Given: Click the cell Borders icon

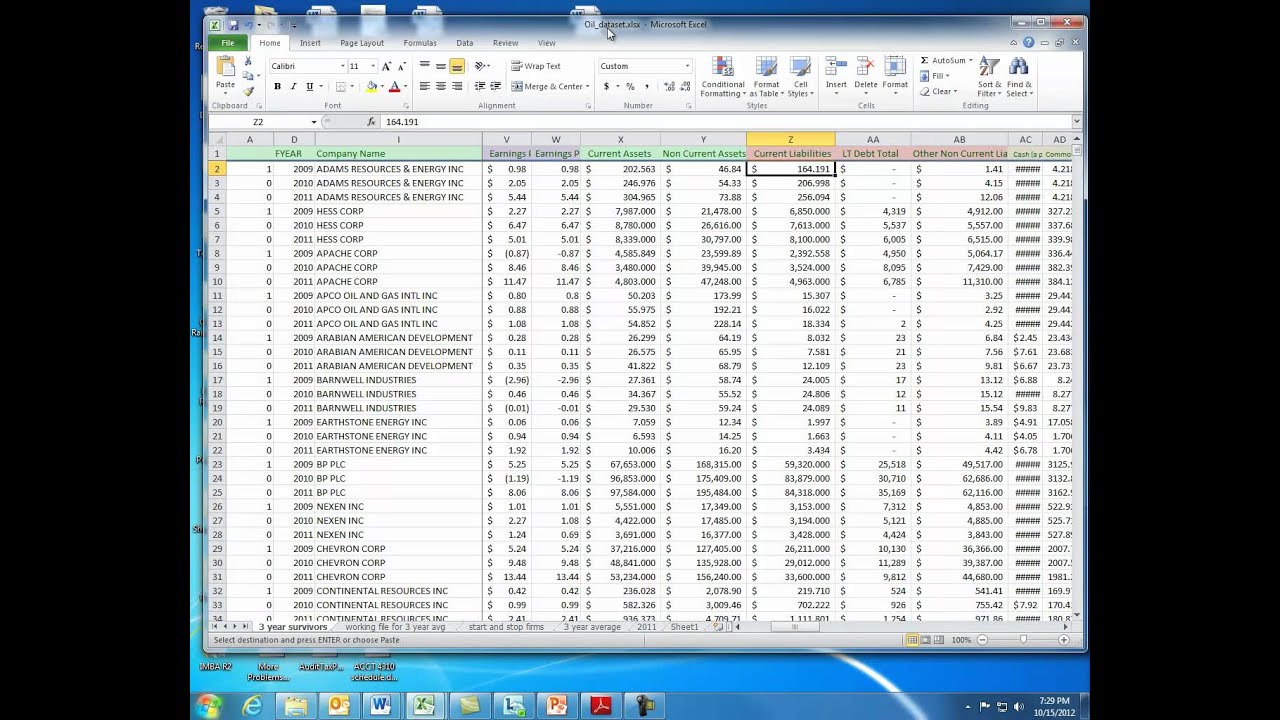Looking at the screenshot, I should pyautogui.click(x=340, y=87).
